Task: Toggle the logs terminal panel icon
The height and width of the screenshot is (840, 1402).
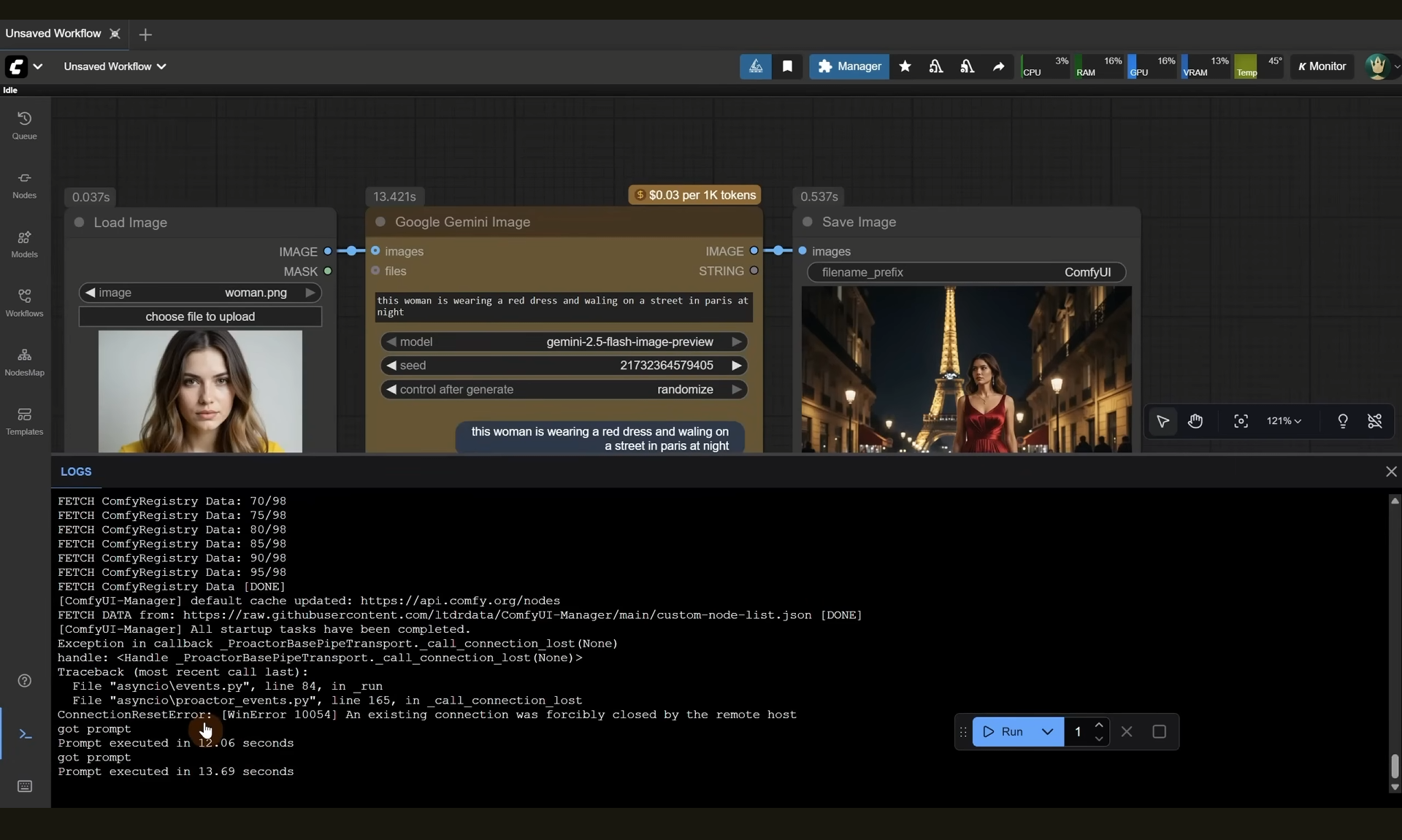Action: [25, 734]
